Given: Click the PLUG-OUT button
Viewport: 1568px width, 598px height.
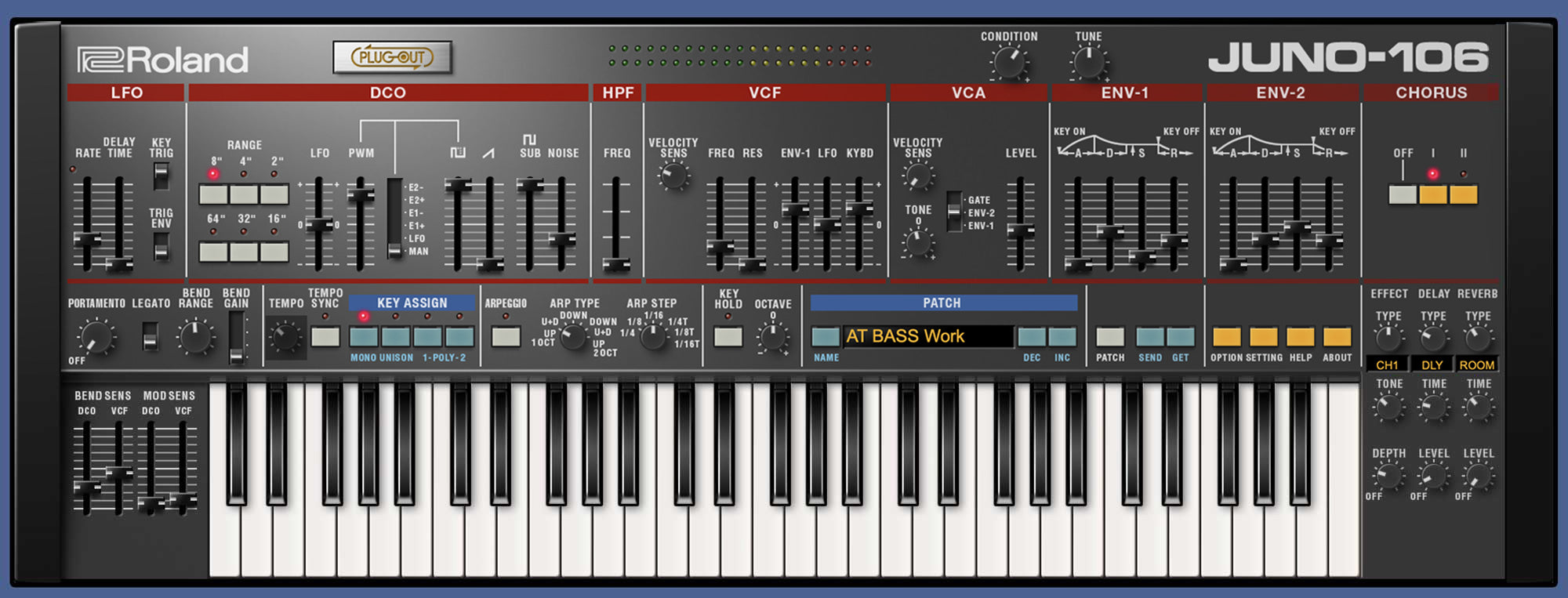Looking at the screenshot, I should click(x=392, y=57).
